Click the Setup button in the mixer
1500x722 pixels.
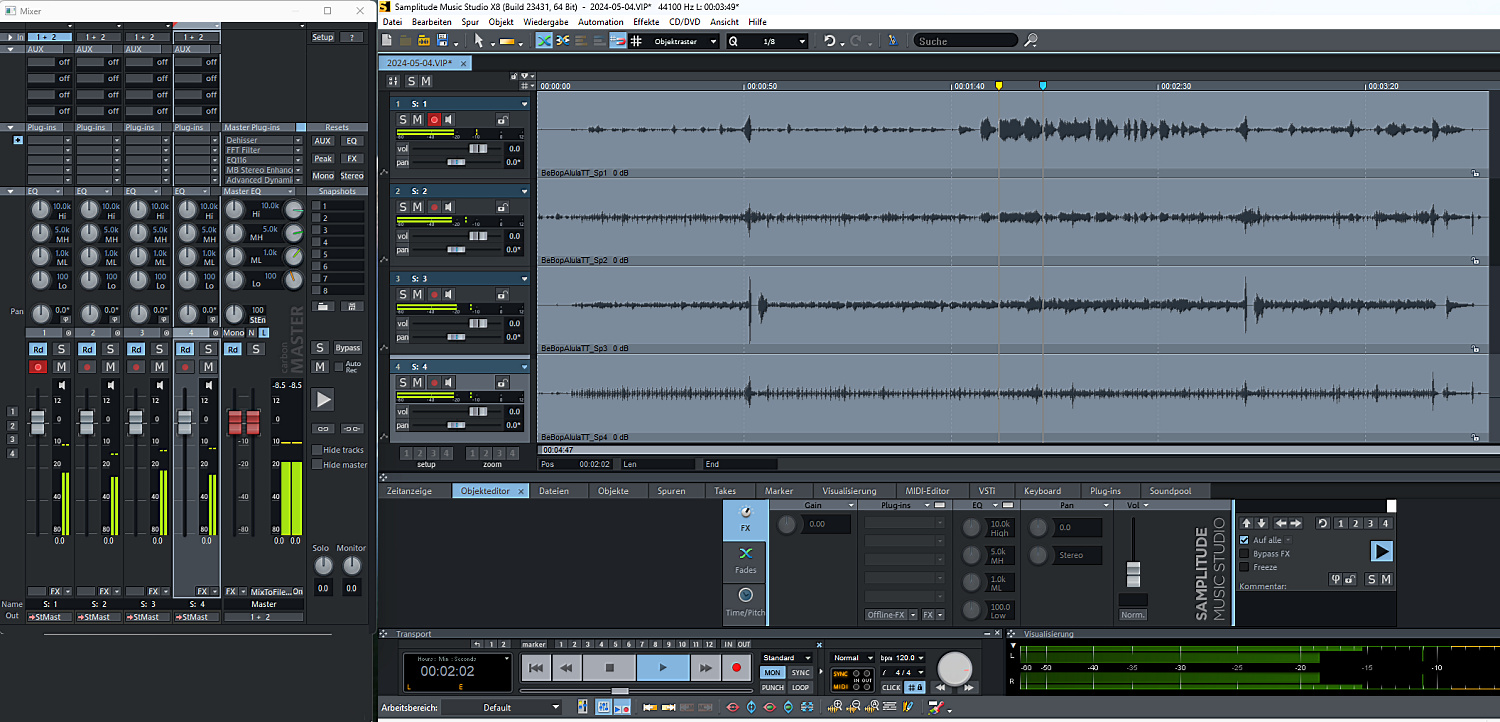(322, 37)
